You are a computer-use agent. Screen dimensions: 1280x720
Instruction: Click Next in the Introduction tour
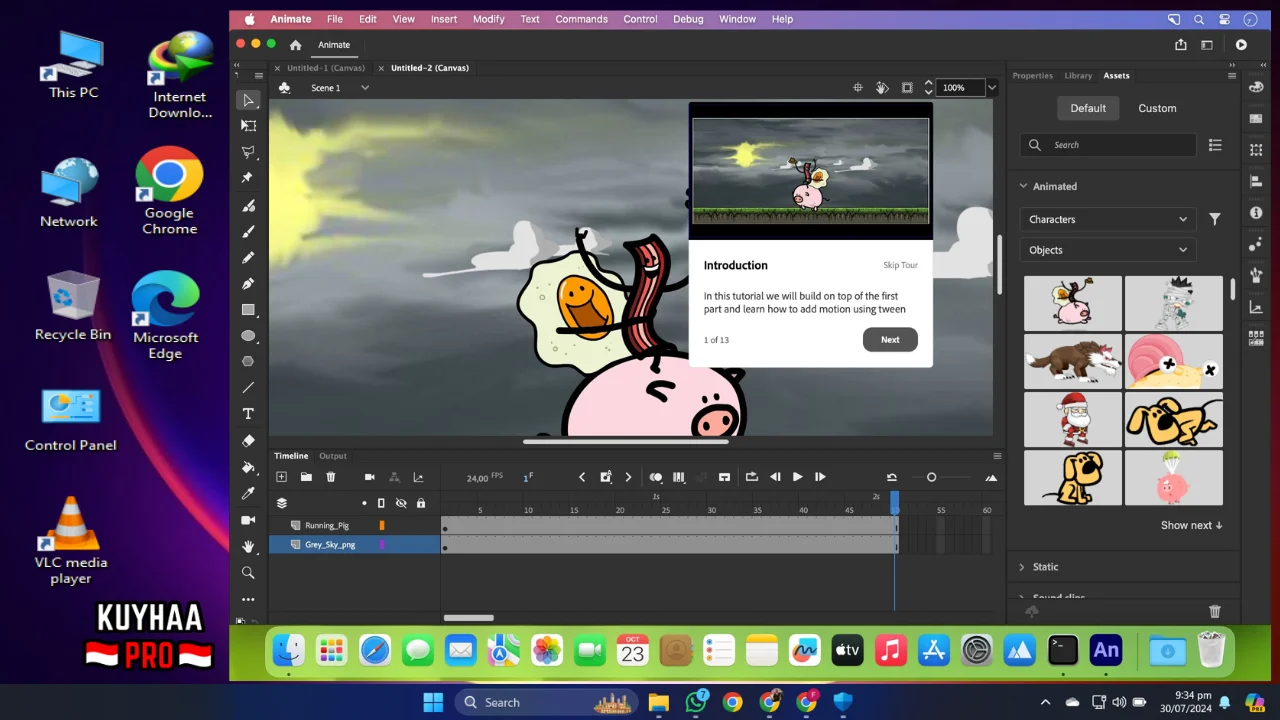click(890, 339)
